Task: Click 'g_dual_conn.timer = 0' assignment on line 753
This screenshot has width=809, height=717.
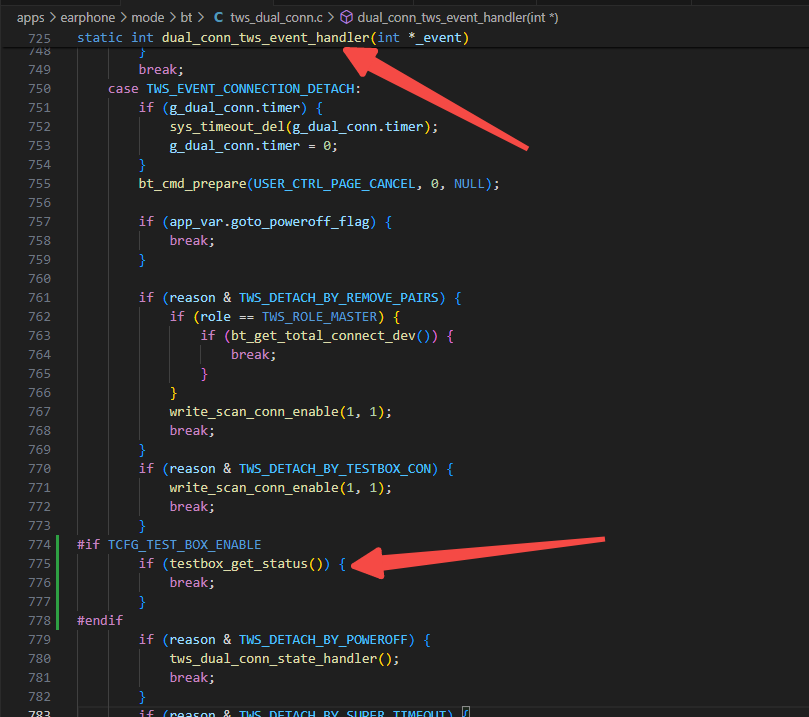Action: click(253, 146)
